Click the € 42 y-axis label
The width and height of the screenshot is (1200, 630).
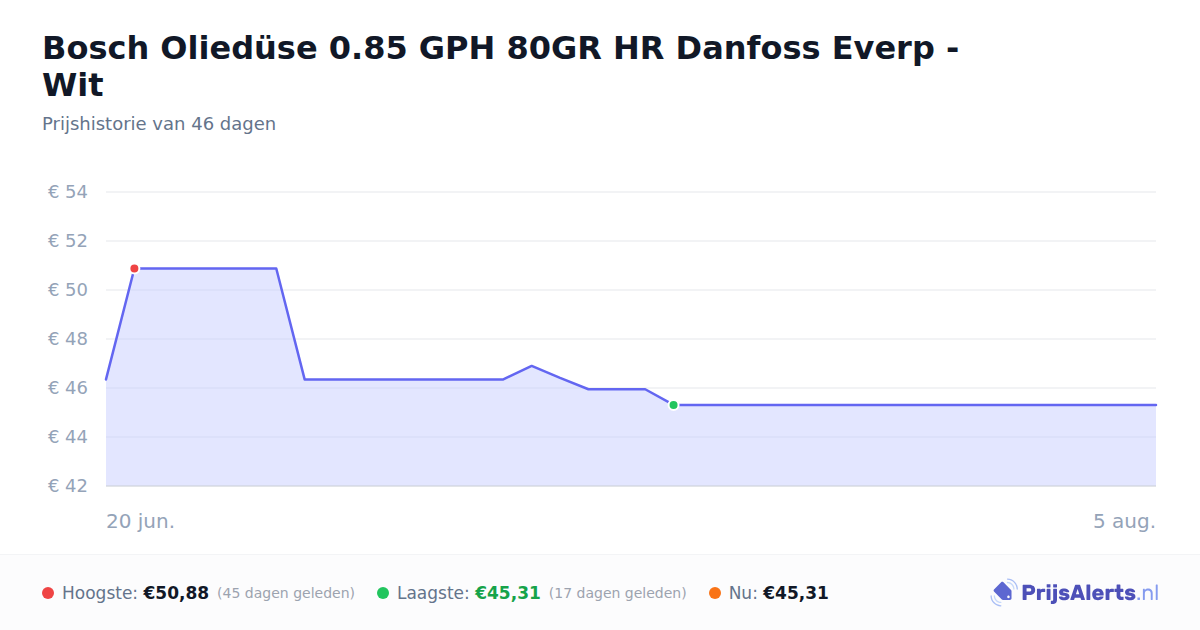(68, 486)
